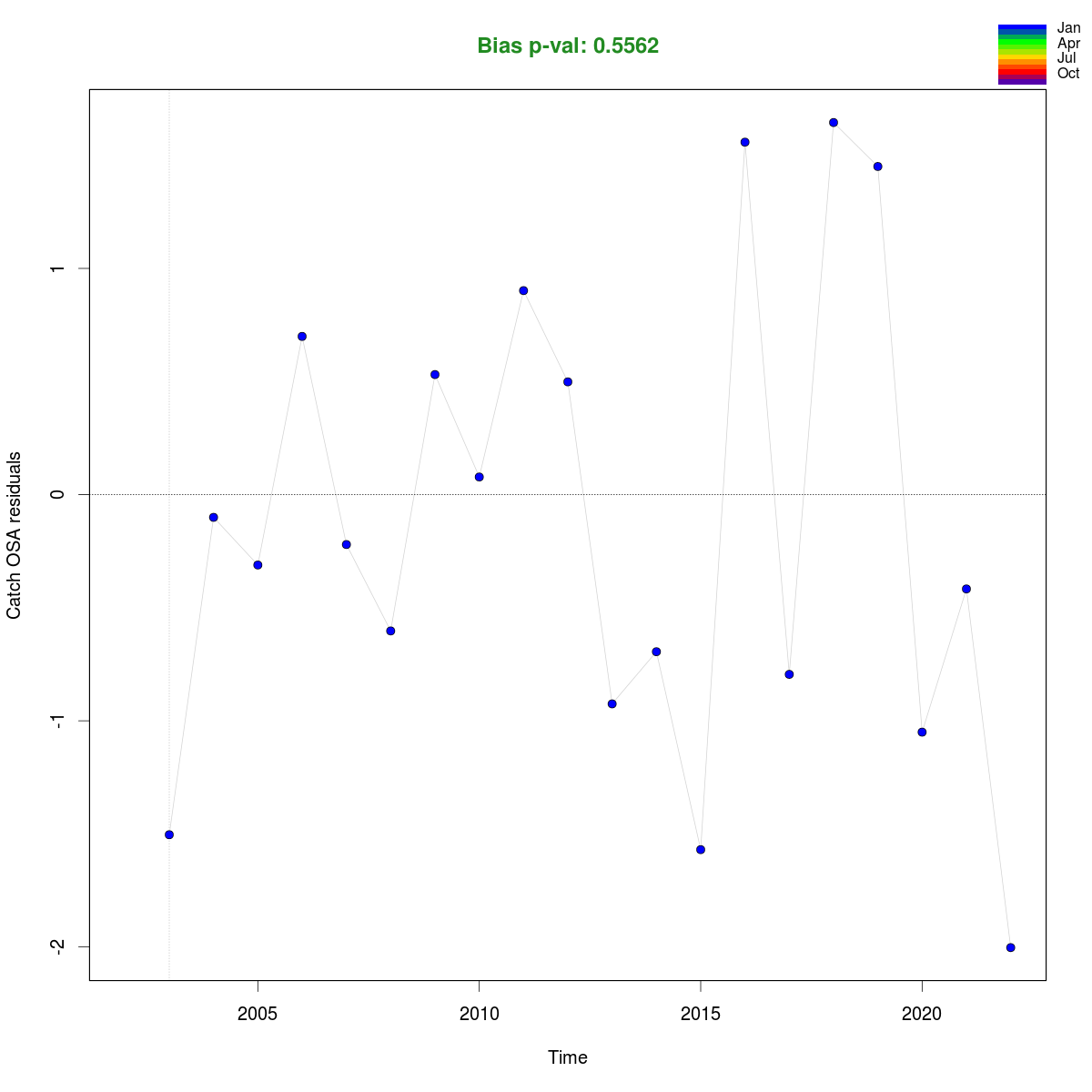The height and width of the screenshot is (1092, 1092).
Task: Click the y-axis tick label 0
Action: 58,494
